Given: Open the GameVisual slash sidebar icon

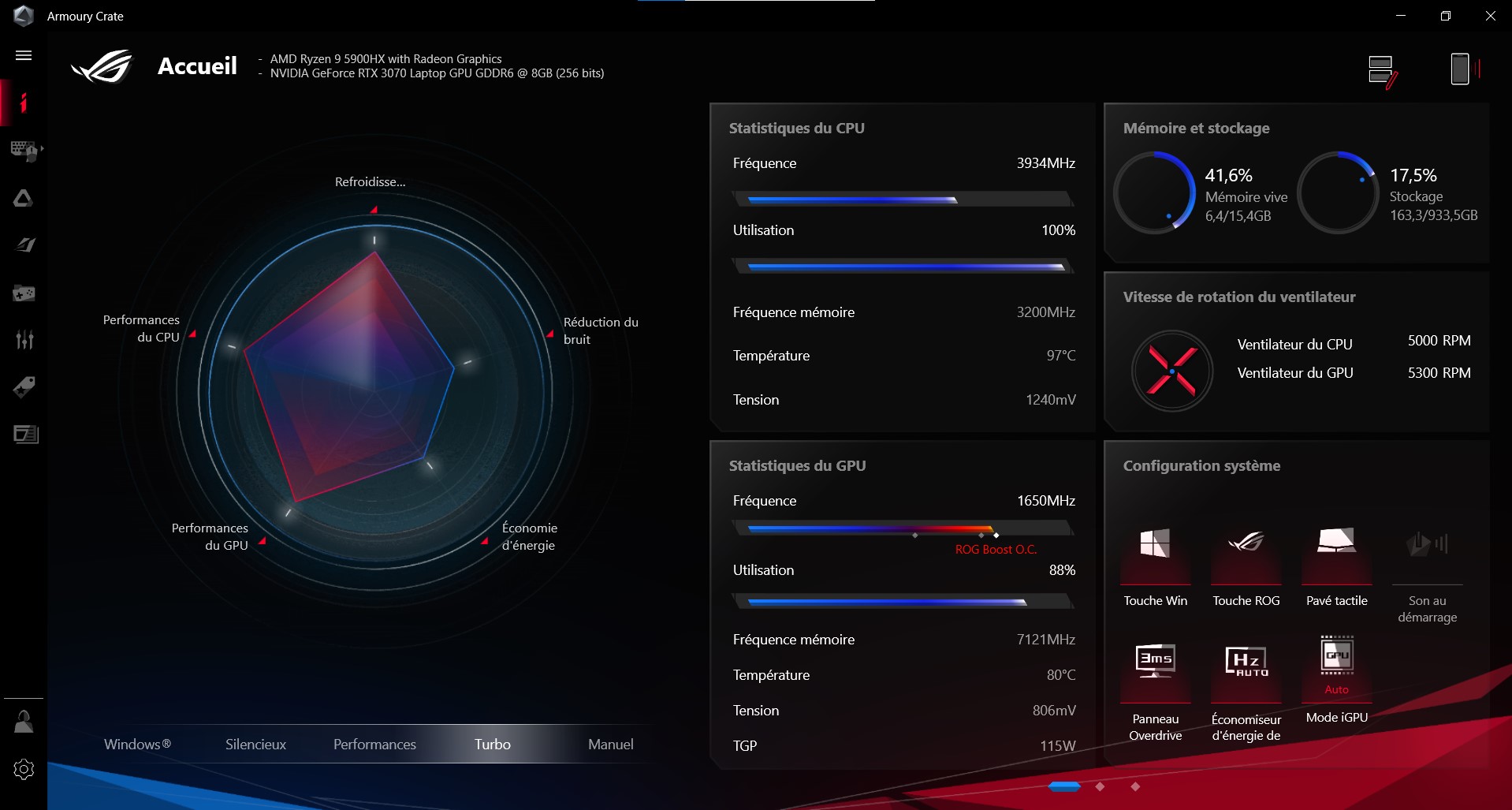Looking at the screenshot, I should pos(25,245).
